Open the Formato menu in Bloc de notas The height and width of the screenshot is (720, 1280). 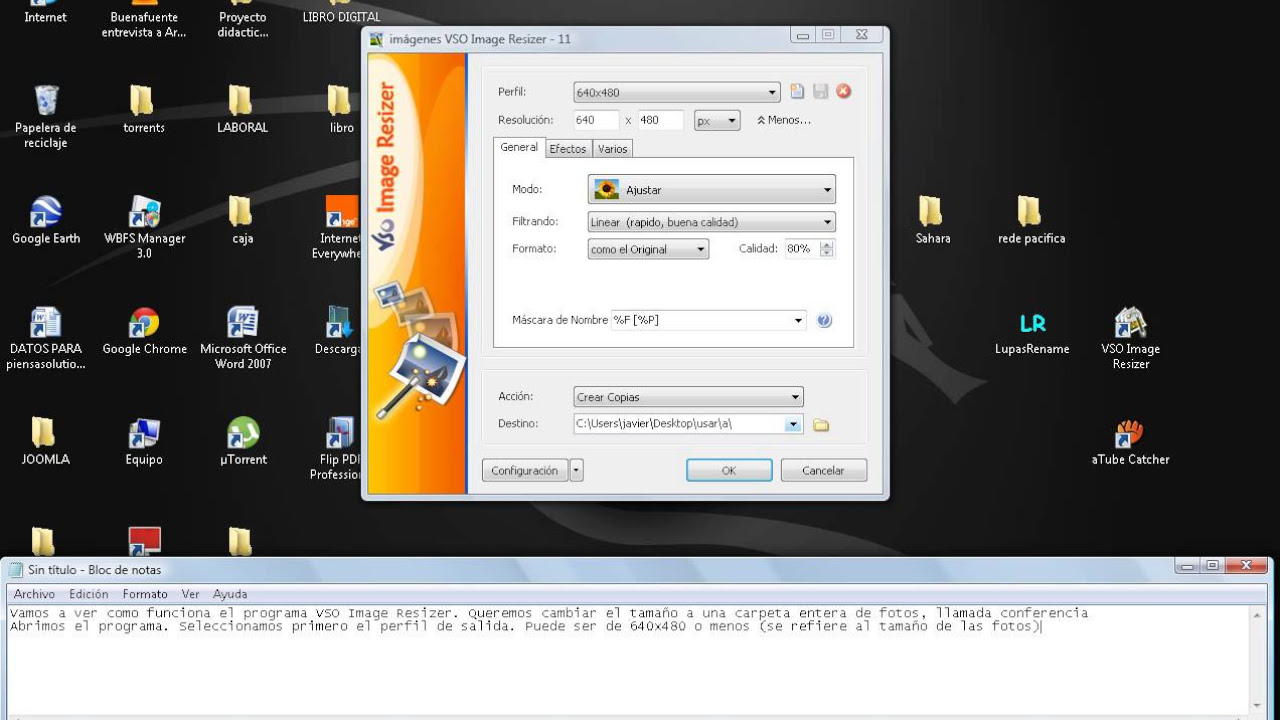click(x=145, y=594)
